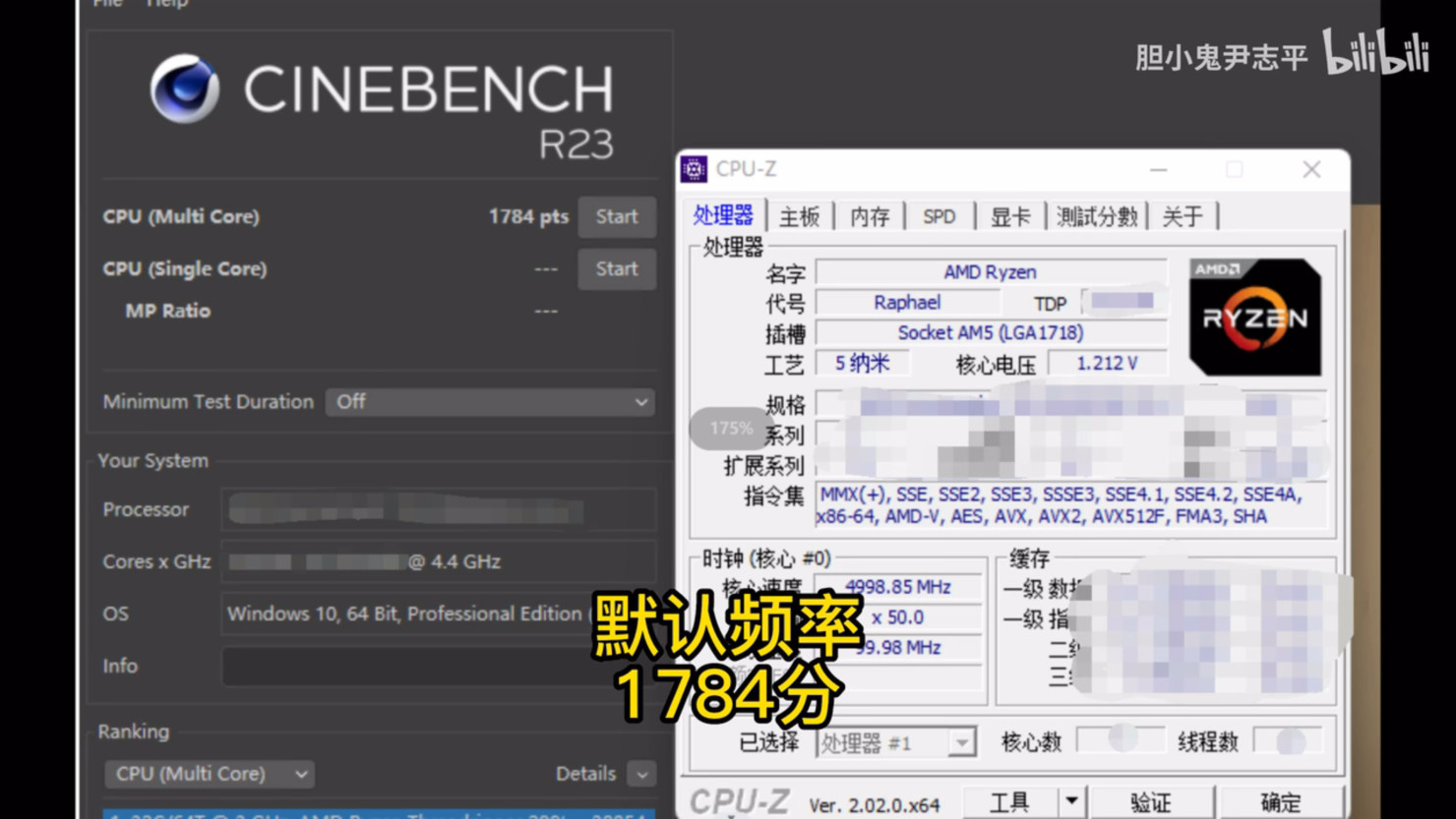The width and height of the screenshot is (1456, 819).
Task: Click the x 50.0 multiplier value
Action: (x=898, y=617)
